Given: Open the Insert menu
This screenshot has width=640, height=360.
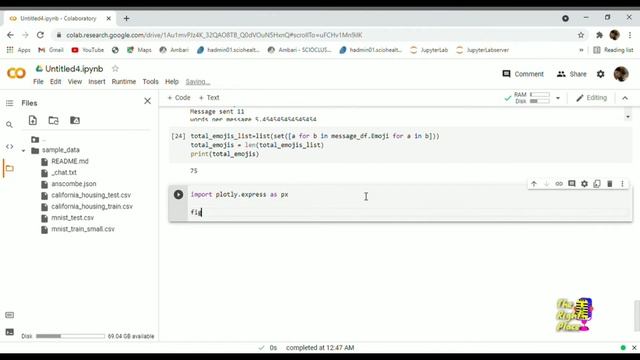Looking at the screenshot, I should pos(97,82).
